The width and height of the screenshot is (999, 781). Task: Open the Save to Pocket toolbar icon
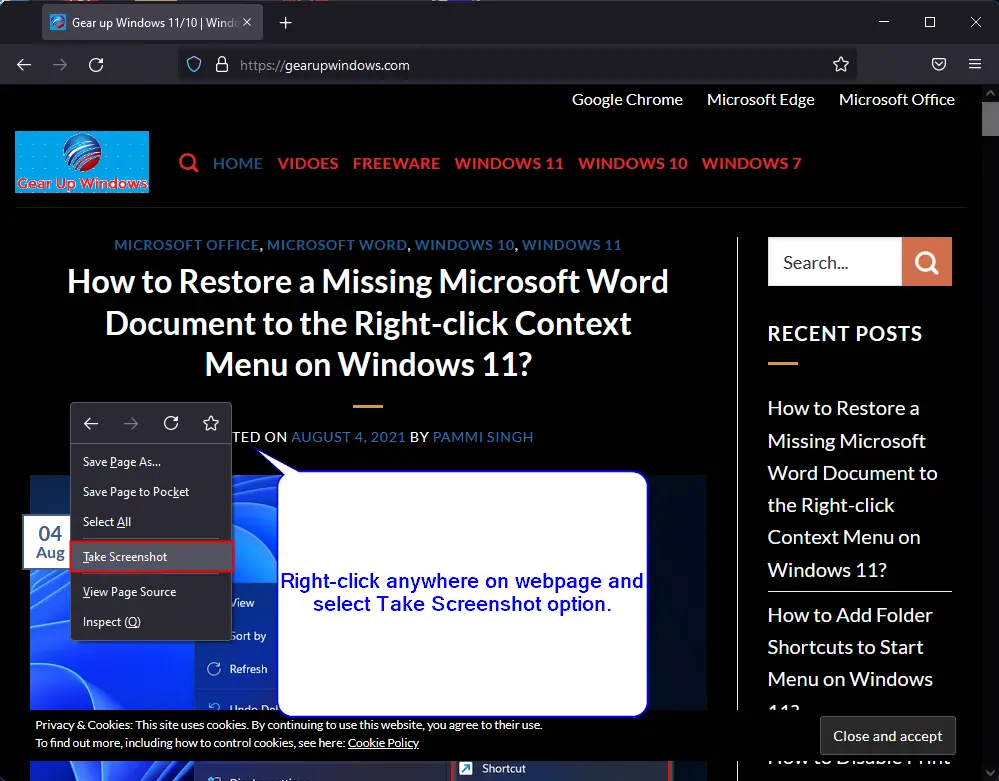pos(938,64)
